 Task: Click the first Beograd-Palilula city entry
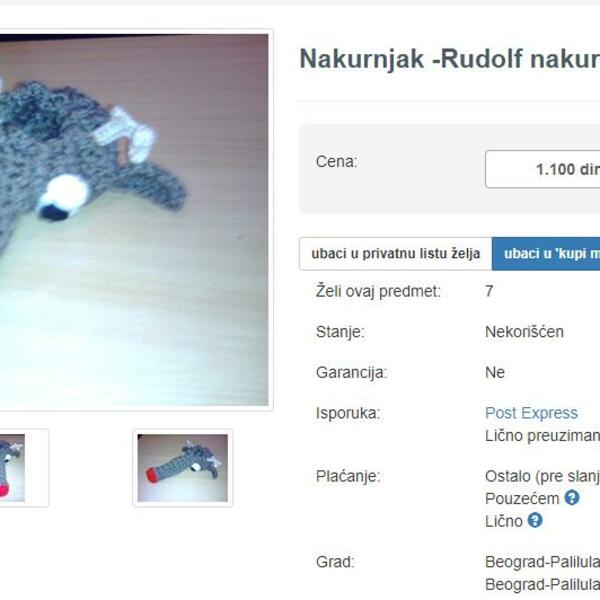543,562
